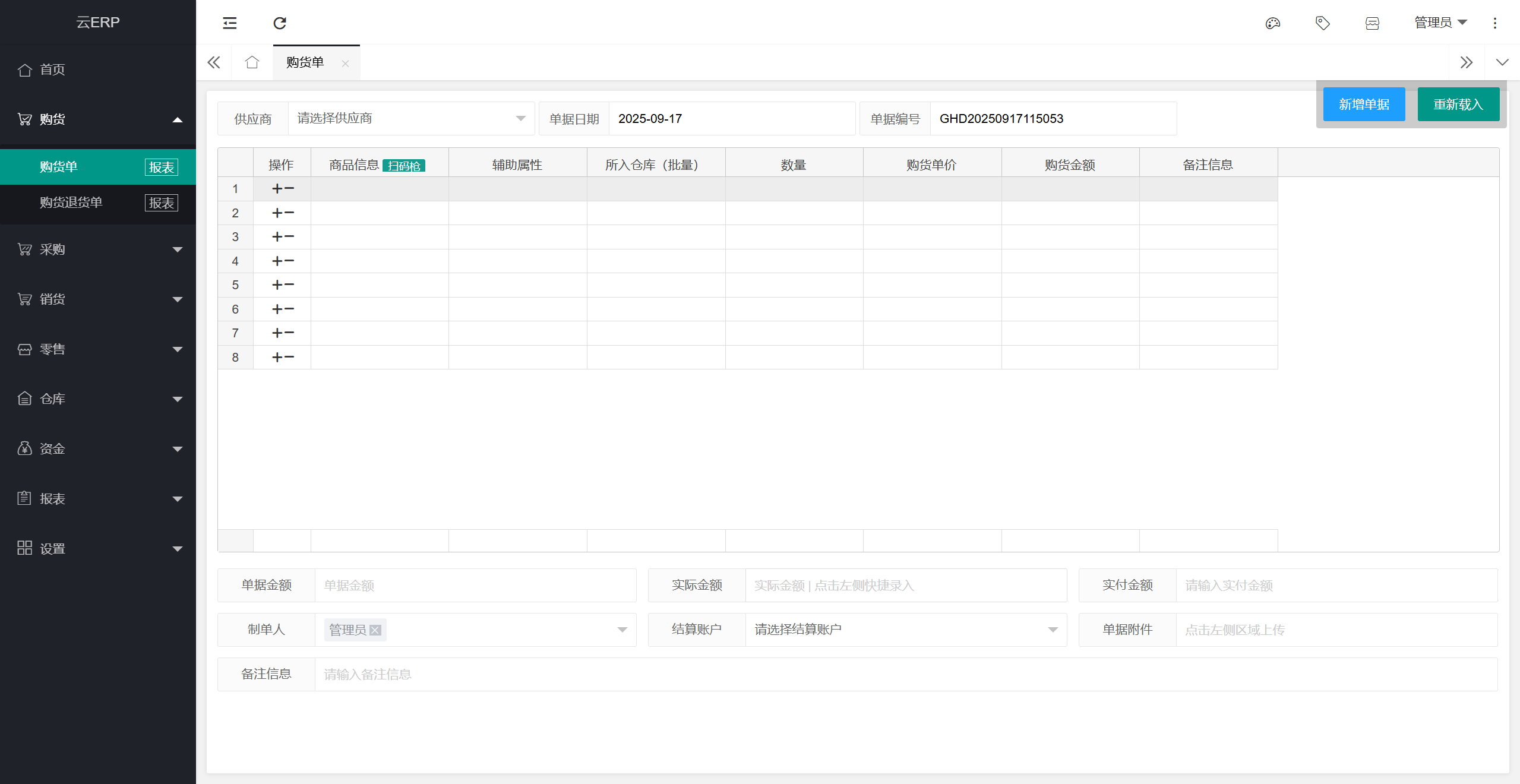
Task: Click the 单据日期 date field
Action: [x=731, y=119]
